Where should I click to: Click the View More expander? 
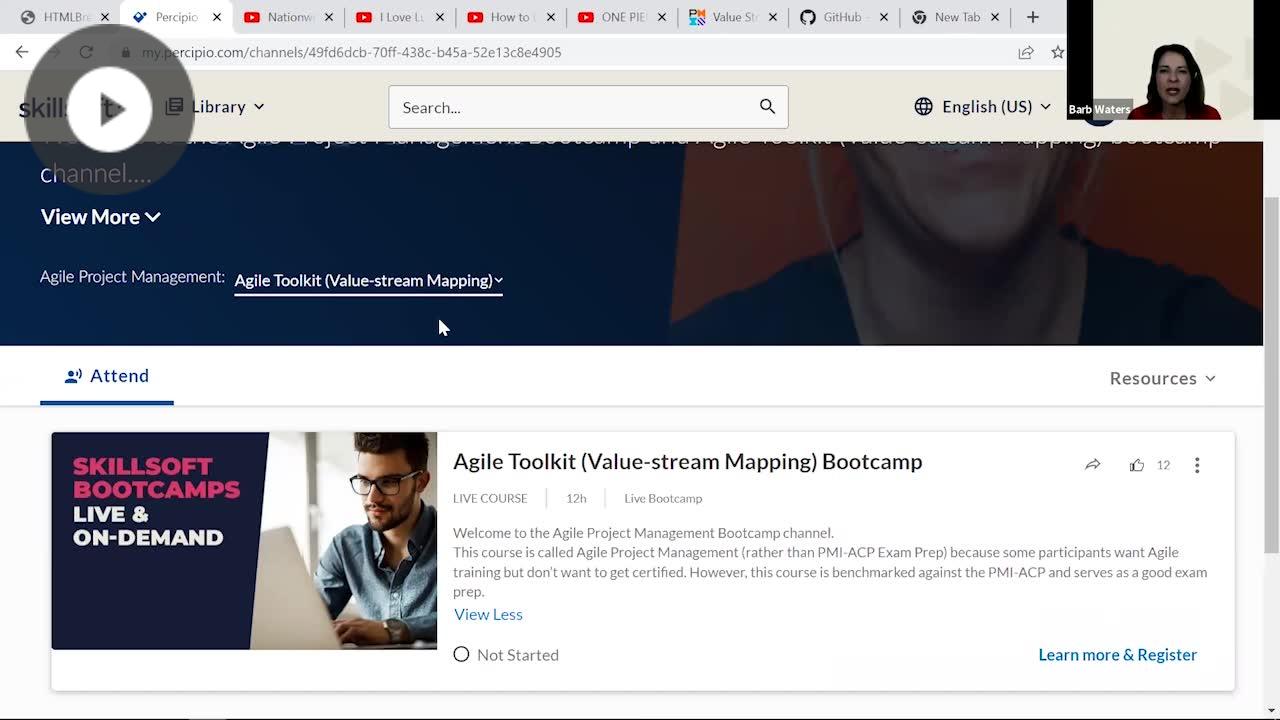[99, 217]
